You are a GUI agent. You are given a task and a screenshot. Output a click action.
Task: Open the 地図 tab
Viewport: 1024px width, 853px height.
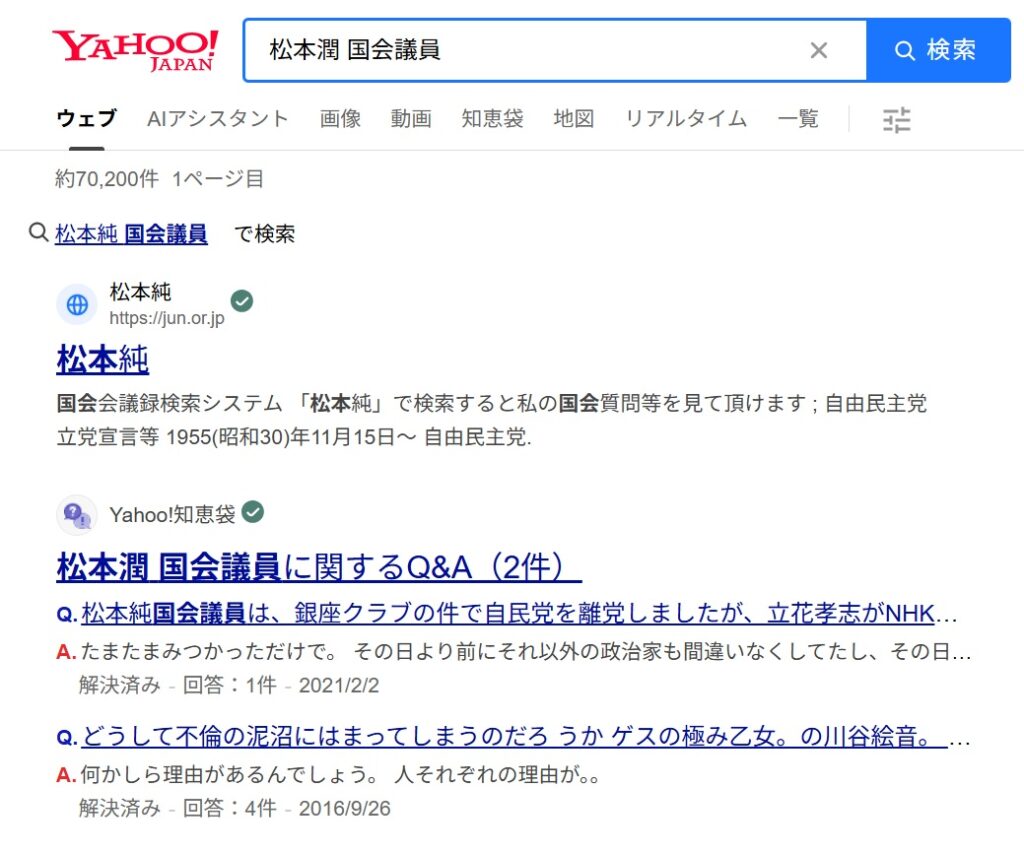574,119
